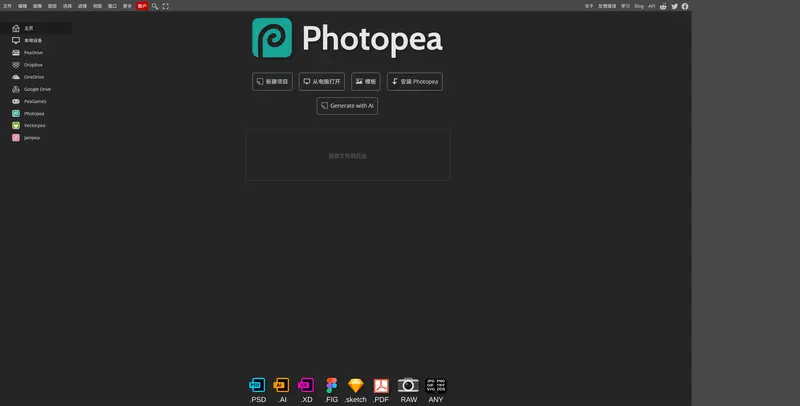Open the 反馈错误 (report a bug) link
This screenshot has height=406, width=800.
point(607,6)
